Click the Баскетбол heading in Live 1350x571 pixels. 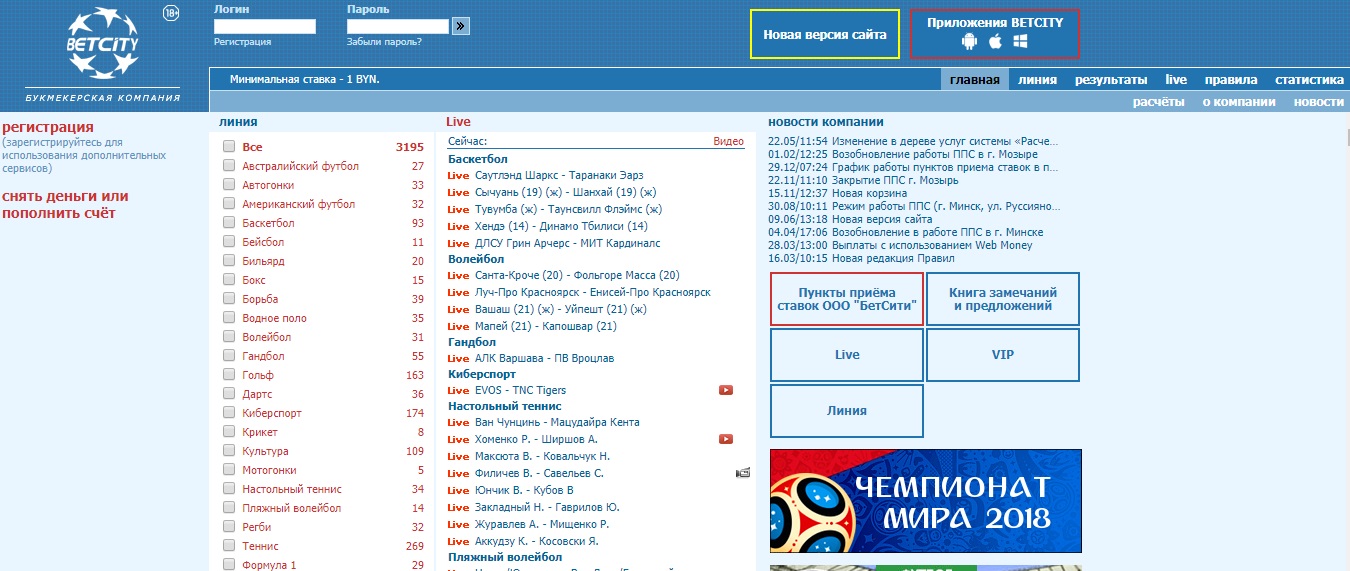478,159
